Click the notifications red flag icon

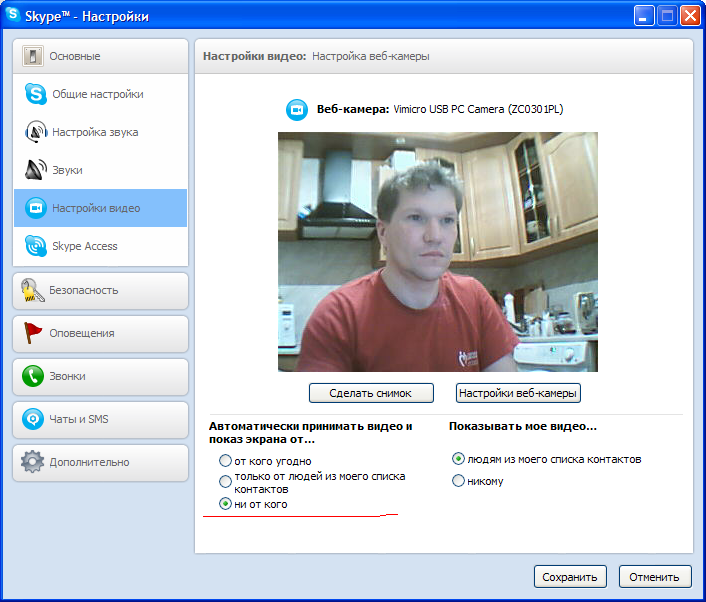click(x=33, y=333)
